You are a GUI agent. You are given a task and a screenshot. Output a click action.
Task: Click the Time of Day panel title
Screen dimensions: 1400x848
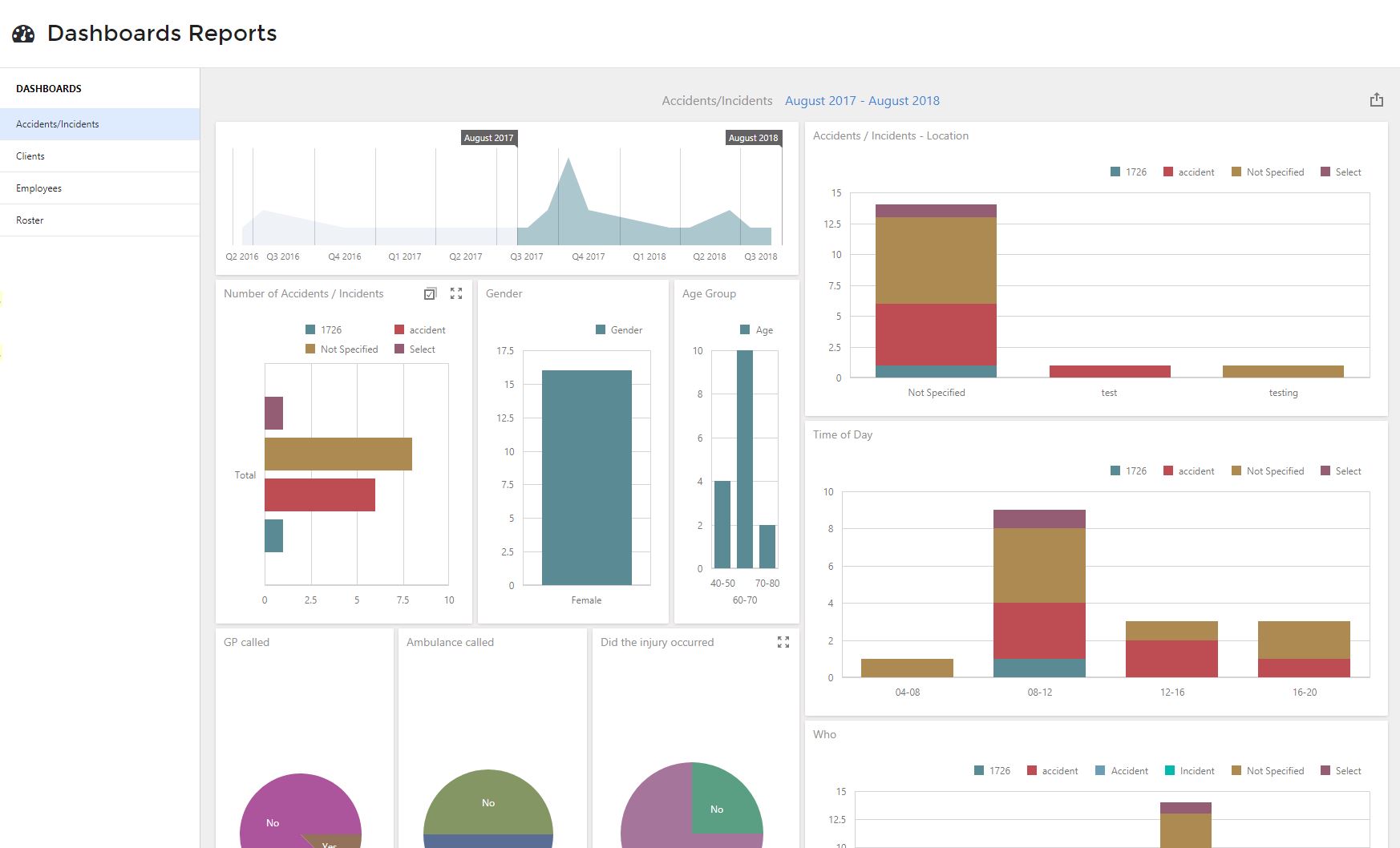click(x=843, y=435)
